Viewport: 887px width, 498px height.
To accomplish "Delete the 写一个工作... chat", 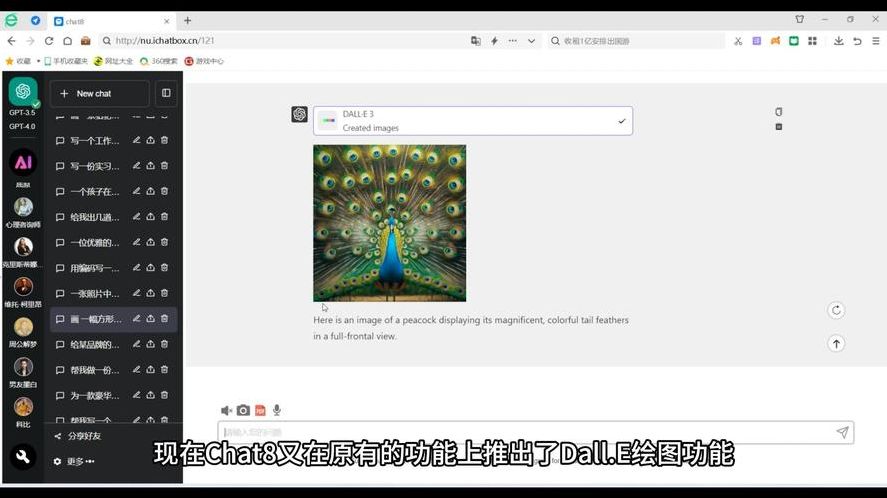I will point(165,140).
